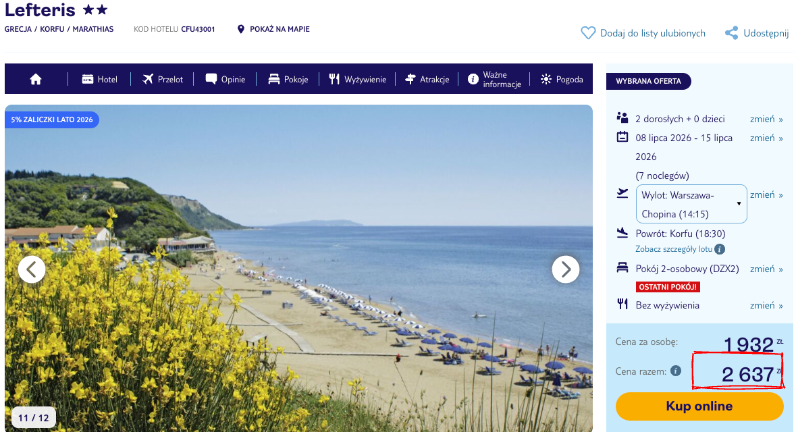
Task: Click the beach photo in the gallery
Action: [298, 268]
